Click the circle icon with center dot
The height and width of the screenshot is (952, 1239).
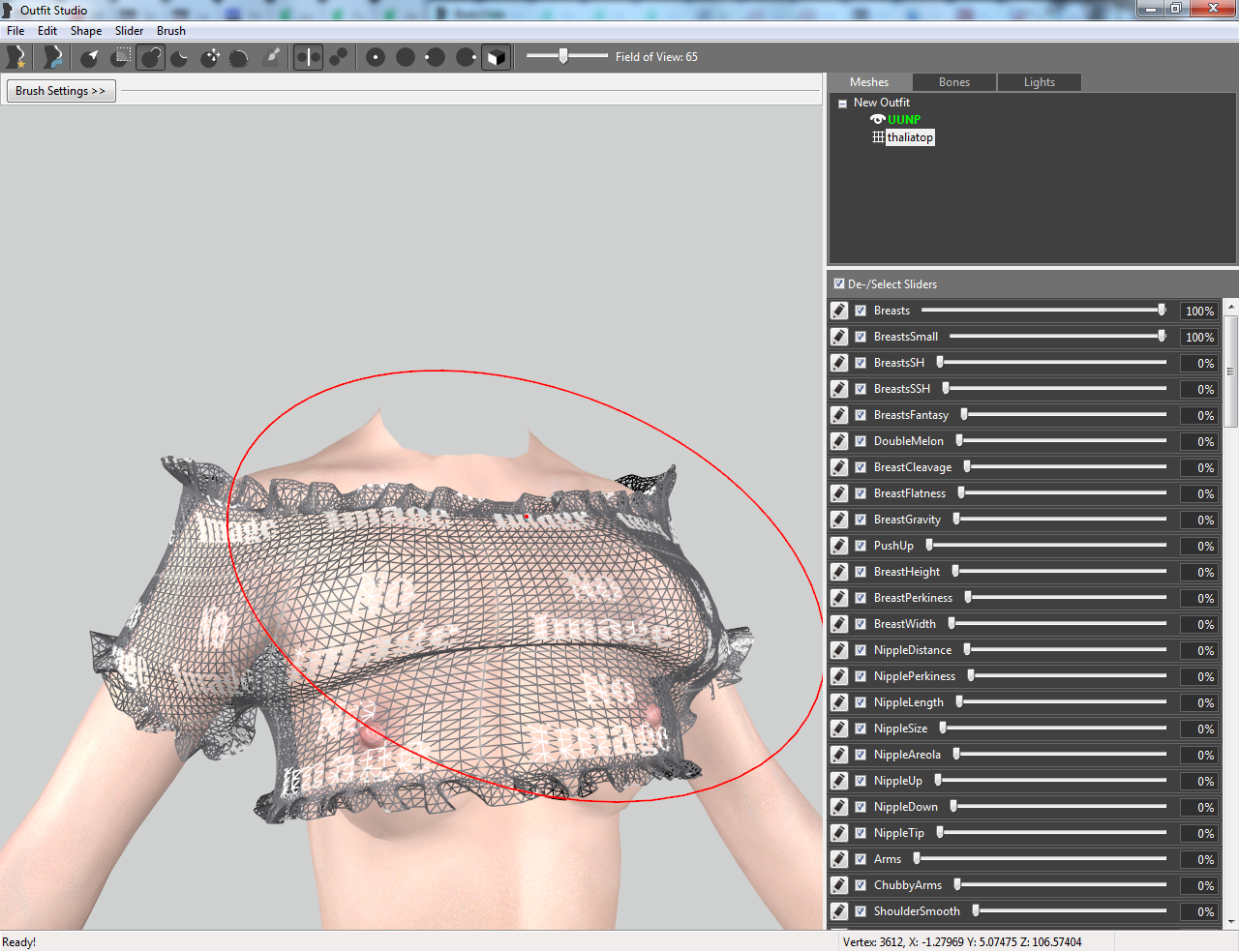[x=376, y=57]
